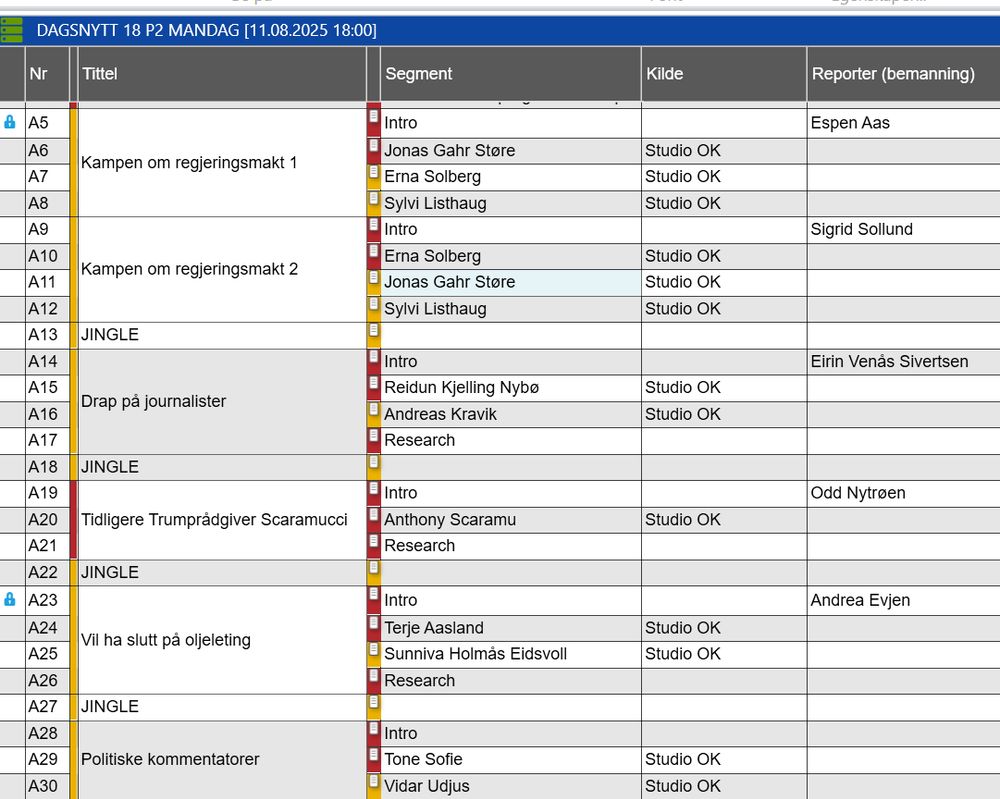Select story Vil ha slutt på oljeleting

click(x=221, y=640)
